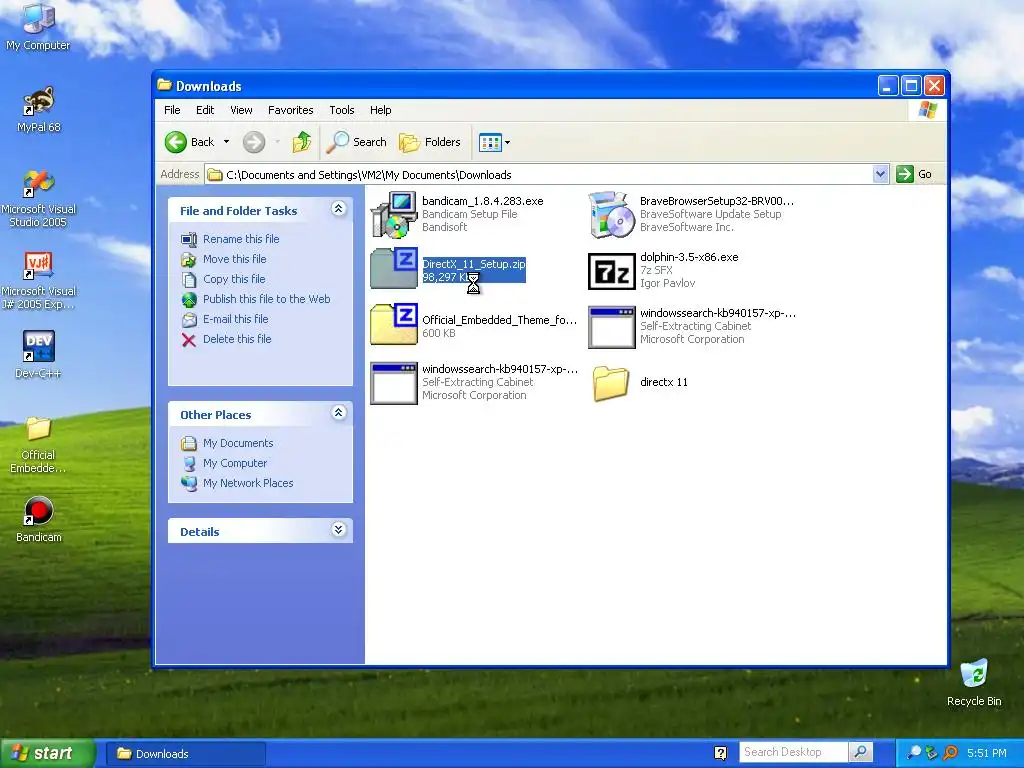Go to My Documents in Other Places

(x=238, y=443)
